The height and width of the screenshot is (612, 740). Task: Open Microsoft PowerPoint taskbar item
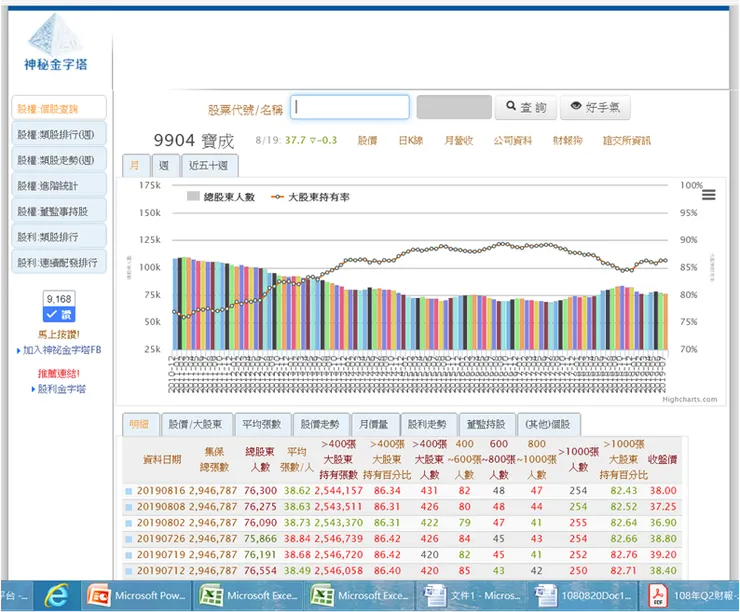click(137, 596)
